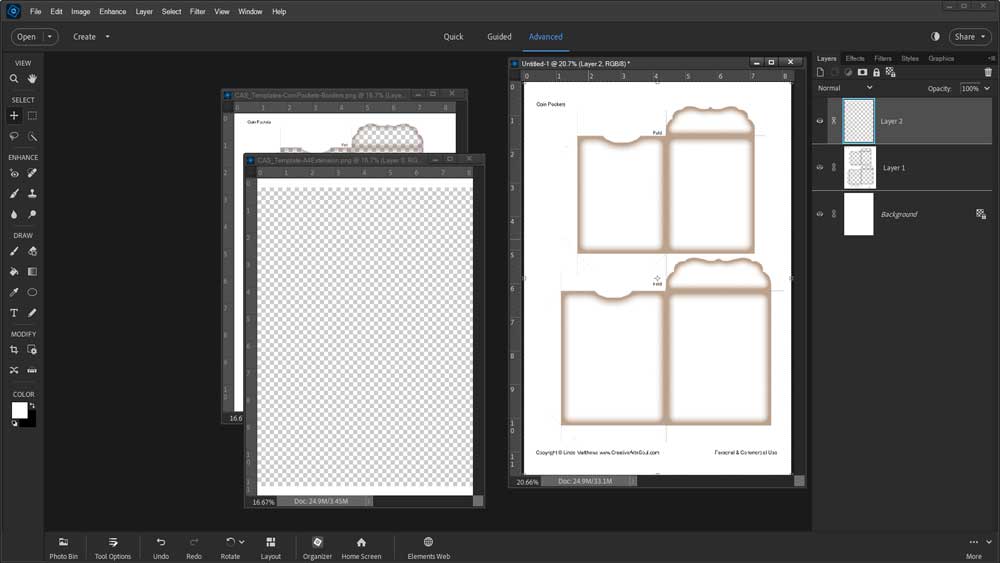Expand the More panels arrow

(x=989, y=542)
